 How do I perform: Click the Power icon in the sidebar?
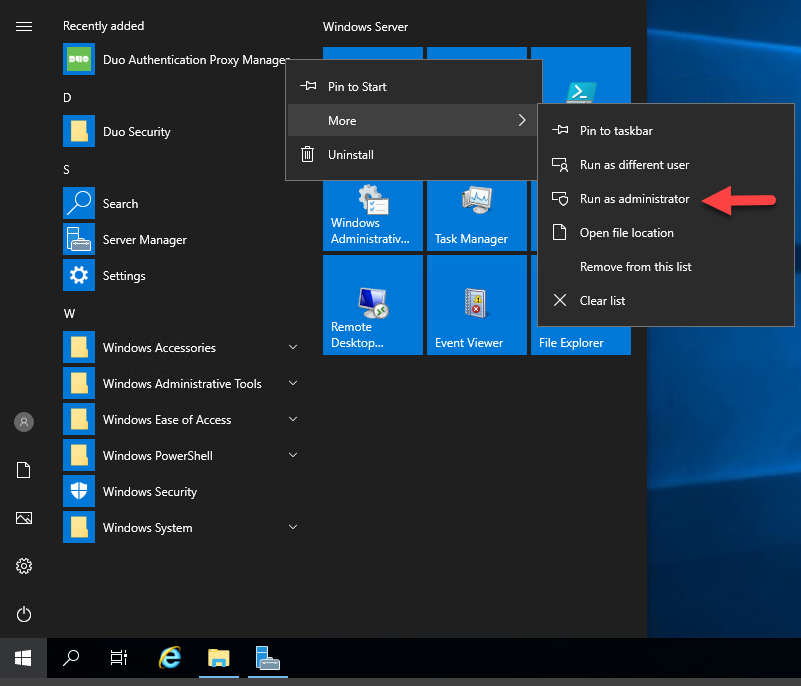click(x=23, y=614)
